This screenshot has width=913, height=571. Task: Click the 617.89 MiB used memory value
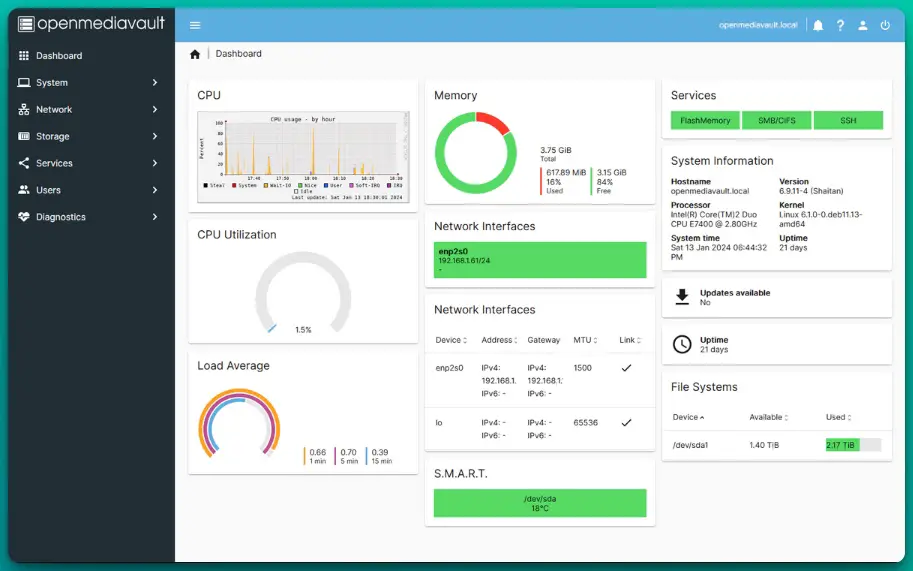click(566, 173)
